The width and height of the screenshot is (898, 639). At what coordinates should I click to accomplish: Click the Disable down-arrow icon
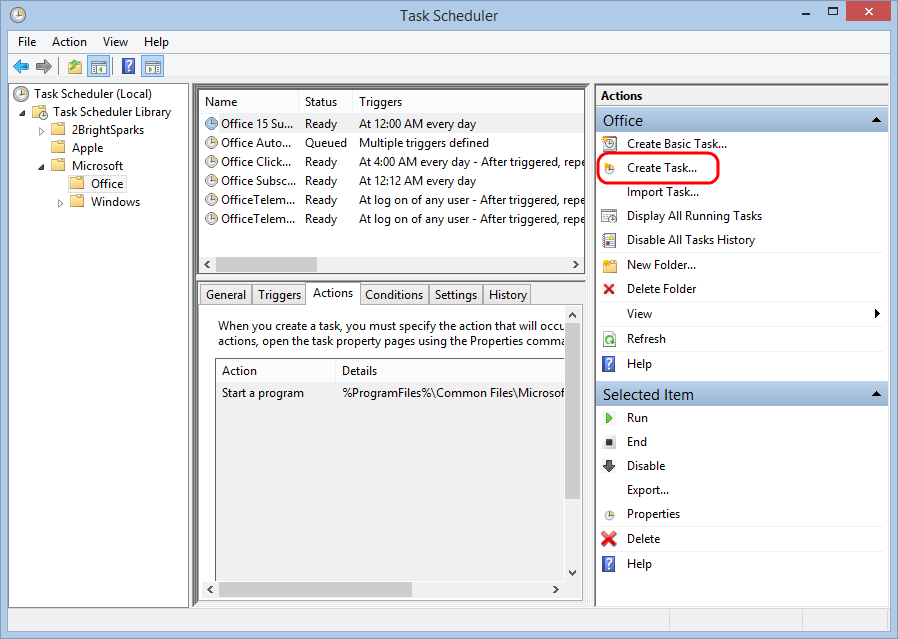609,466
